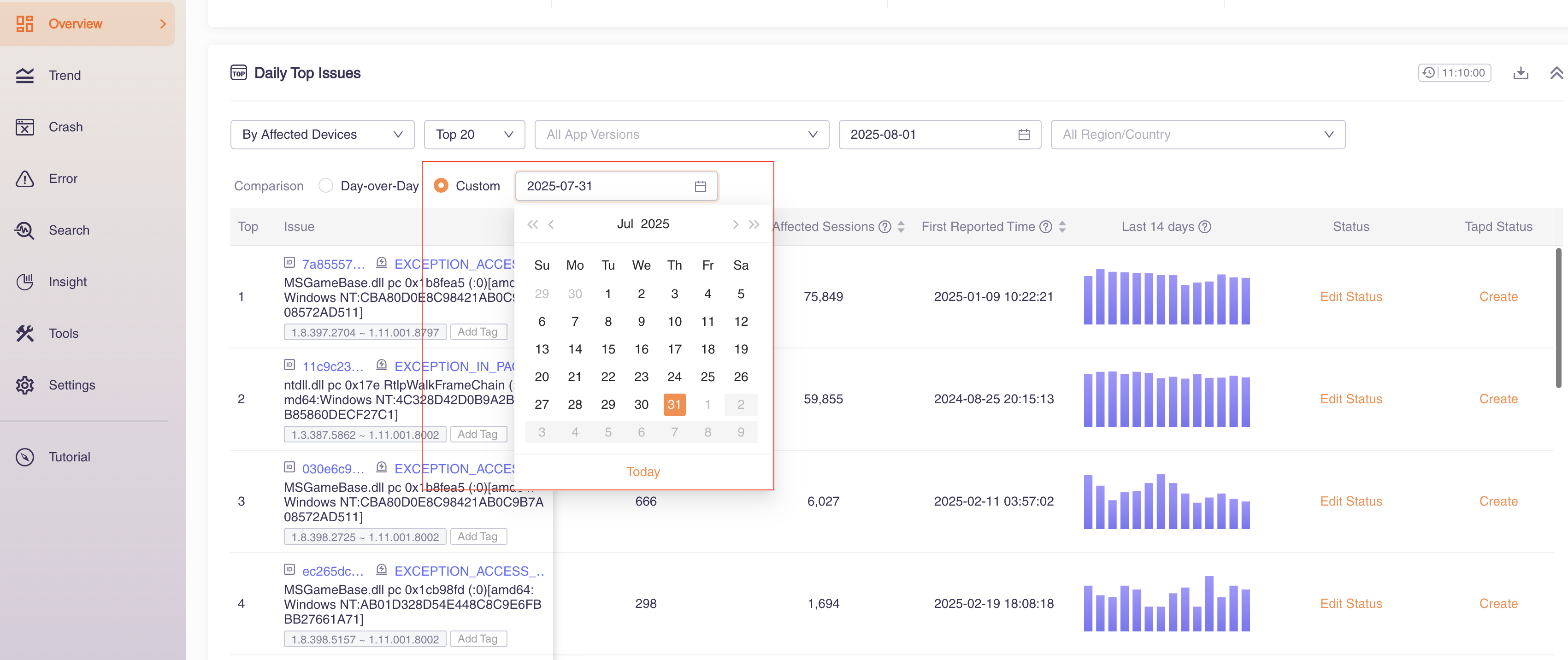The image size is (1568, 660).
Task: Go to previous year in calendar
Action: coord(533,224)
